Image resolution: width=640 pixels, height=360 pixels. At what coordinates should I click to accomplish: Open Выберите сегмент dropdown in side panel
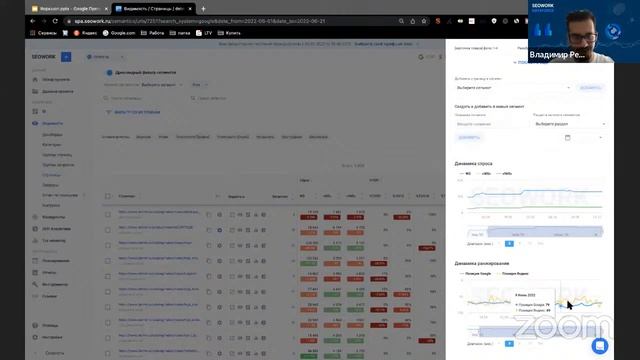coord(513,88)
